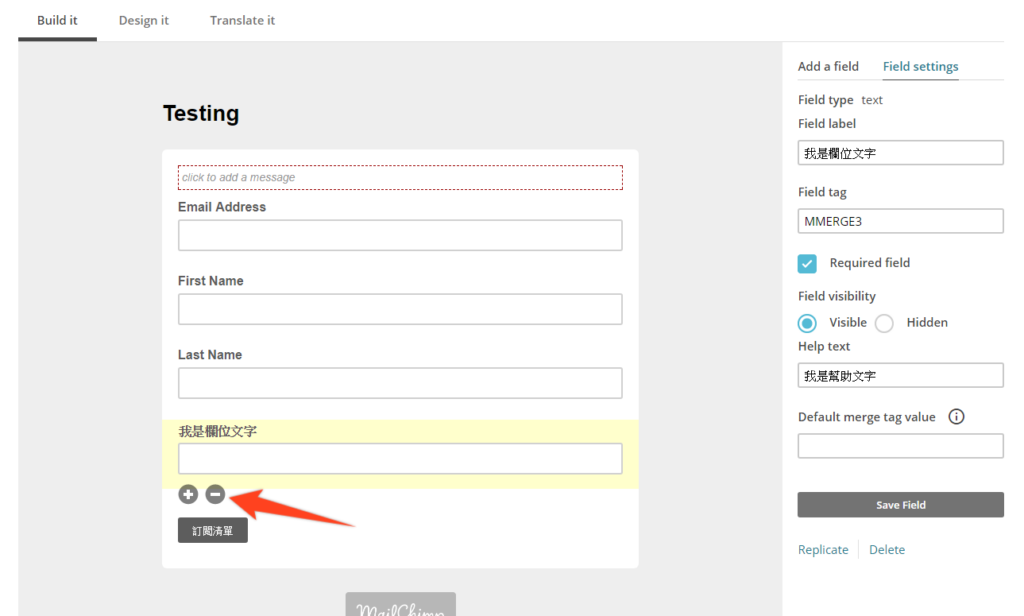This screenshot has width=1024, height=616.
Task: Open the Translate it tab
Action: pos(242,20)
